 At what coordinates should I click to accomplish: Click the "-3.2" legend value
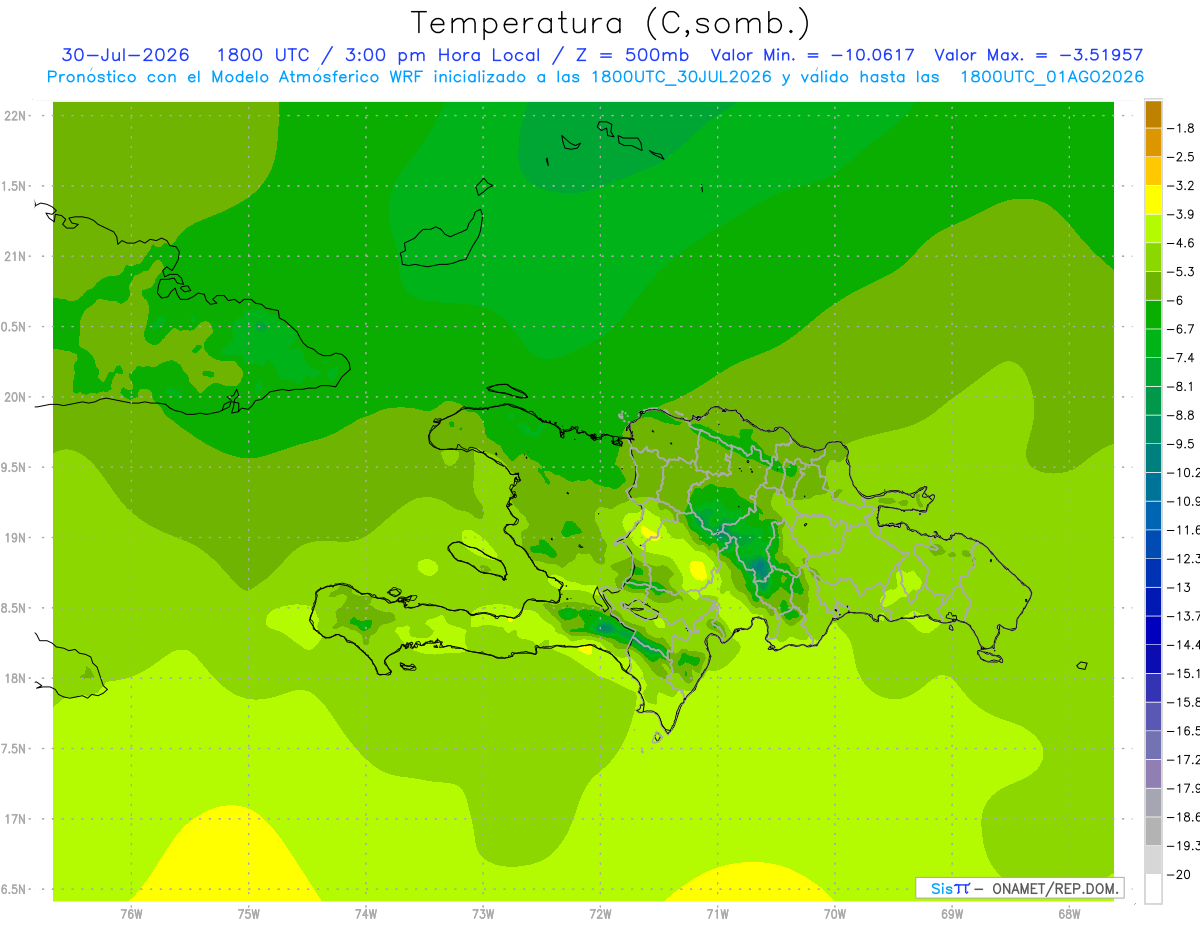pyautogui.click(x=1182, y=186)
